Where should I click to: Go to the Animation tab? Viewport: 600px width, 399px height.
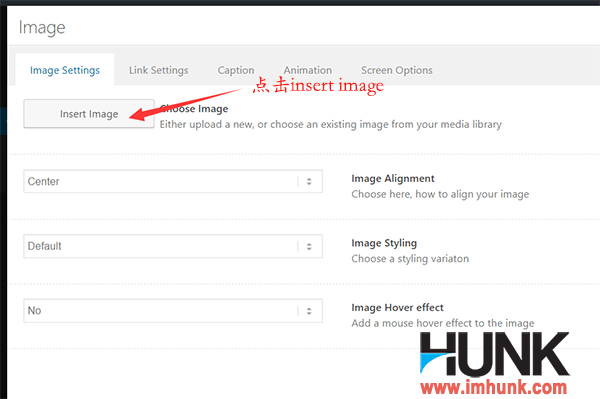[308, 70]
